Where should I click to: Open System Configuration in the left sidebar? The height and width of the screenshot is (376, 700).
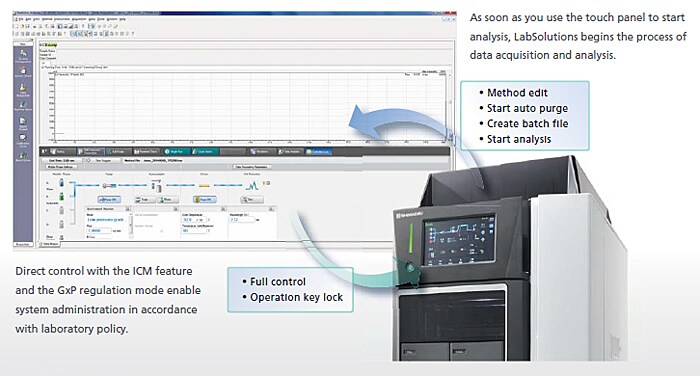pyautogui.click(x=23, y=56)
